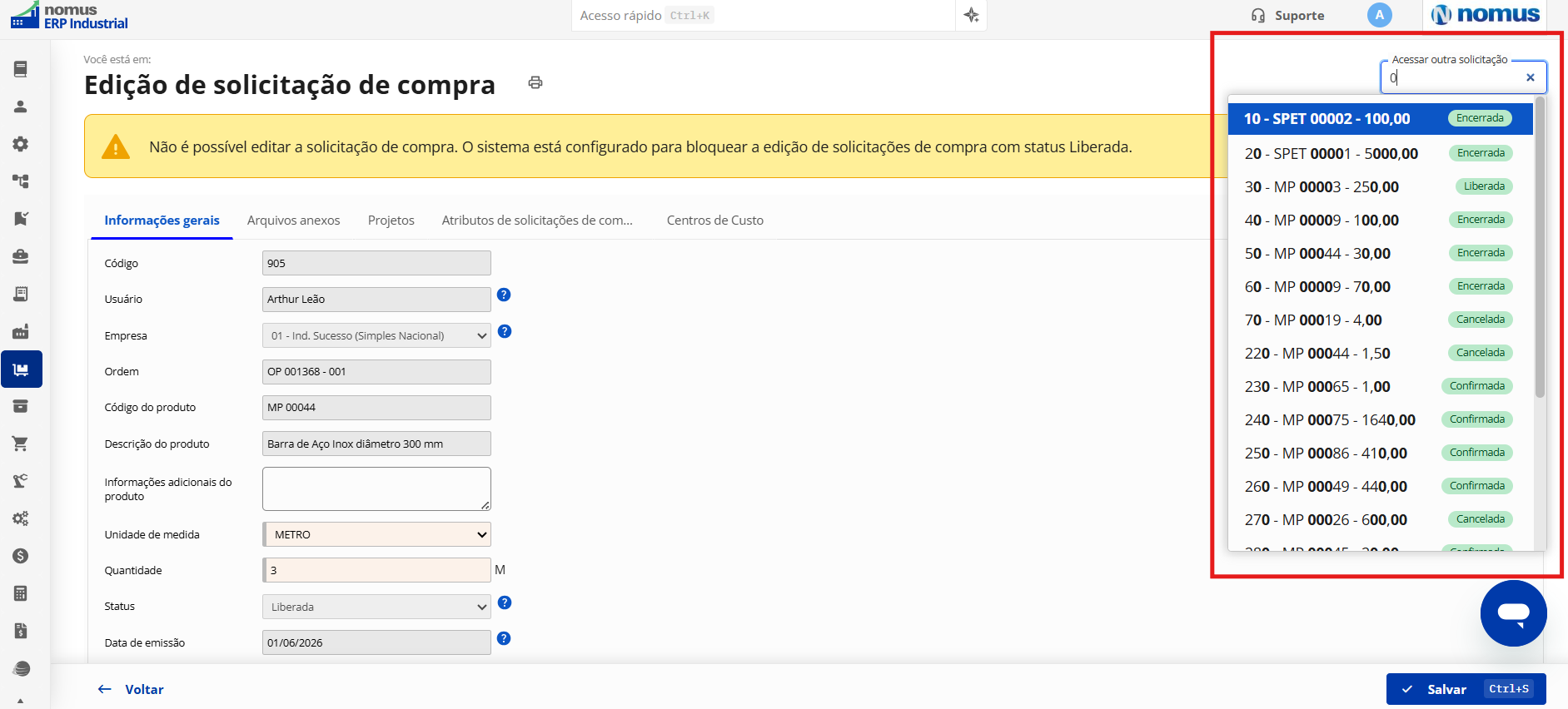The height and width of the screenshot is (709, 1568).
Task: Open the archive box icon in sidebar
Action: click(x=21, y=406)
